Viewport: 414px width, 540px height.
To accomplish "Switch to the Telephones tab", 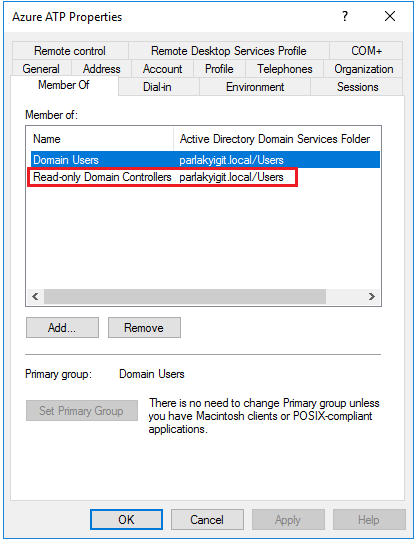I will coord(284,69).
